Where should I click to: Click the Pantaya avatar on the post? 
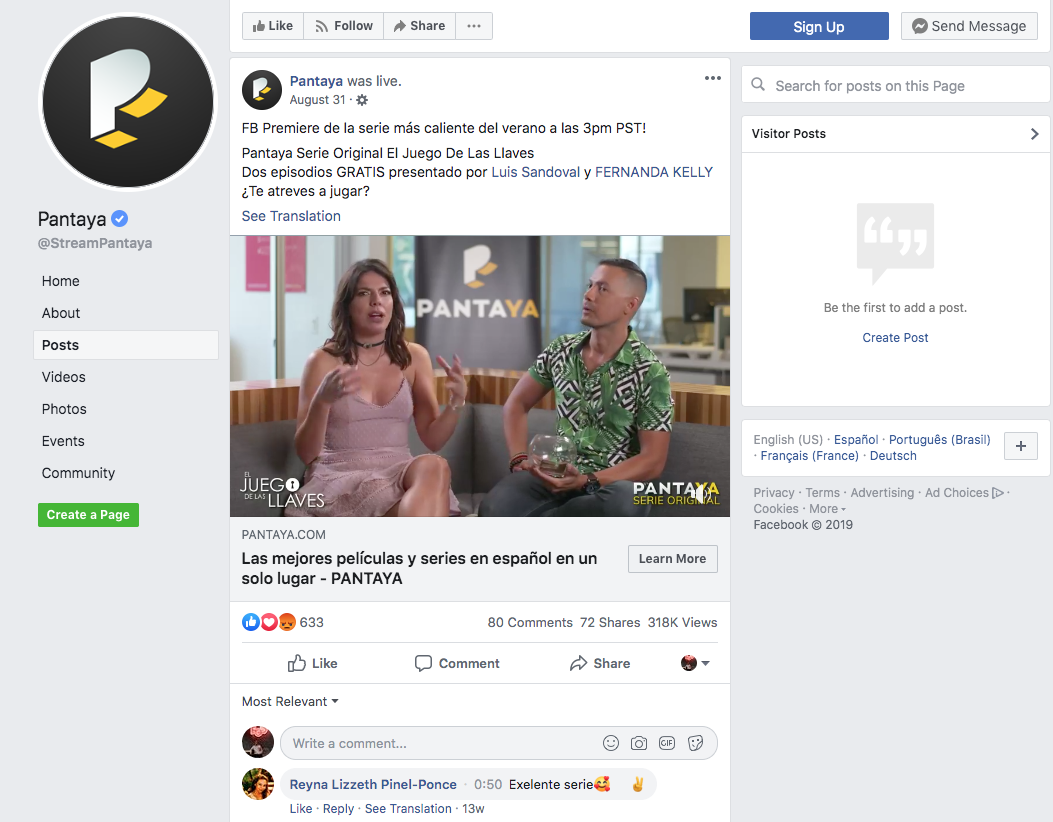tap(262, 90)
